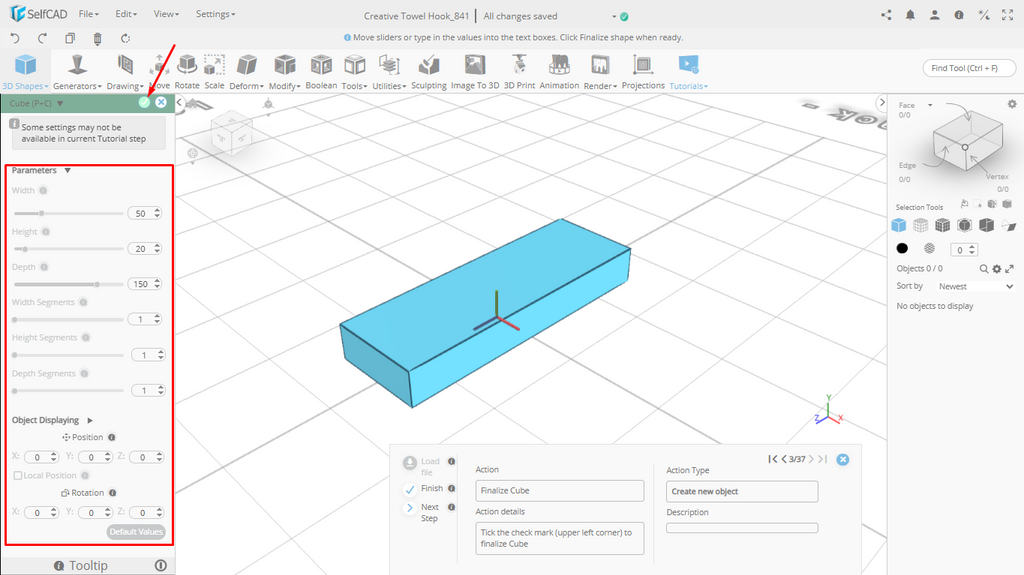
Task: Open the objects list settings gear
Action: [x=997, y=269]
